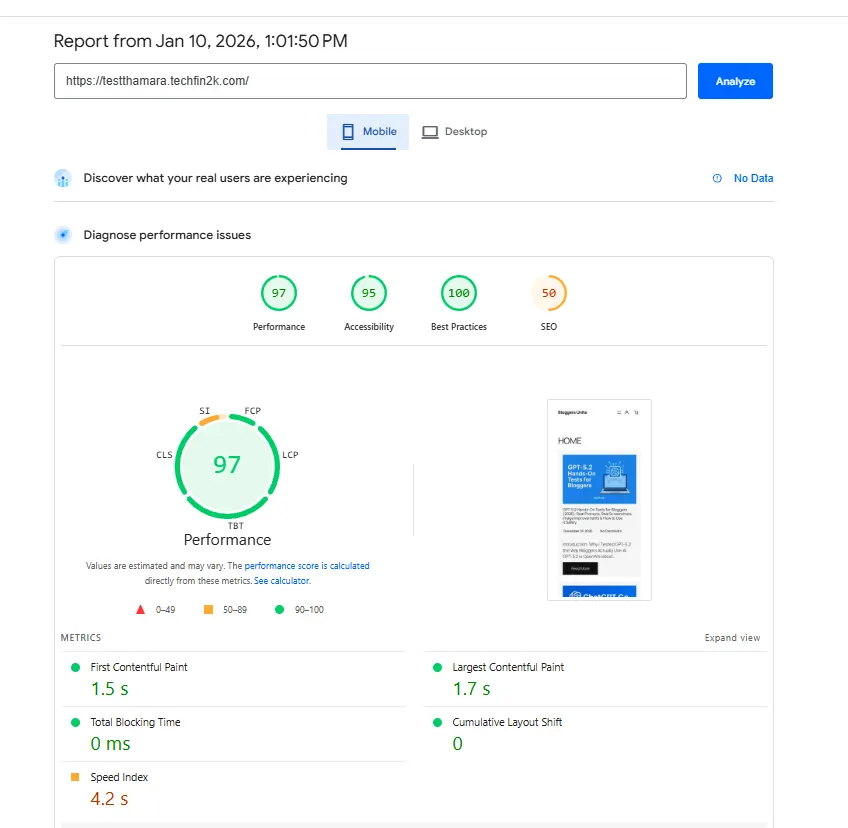848x828 pixels.
Task: Click the Analyze button
Action: point(735,81)
